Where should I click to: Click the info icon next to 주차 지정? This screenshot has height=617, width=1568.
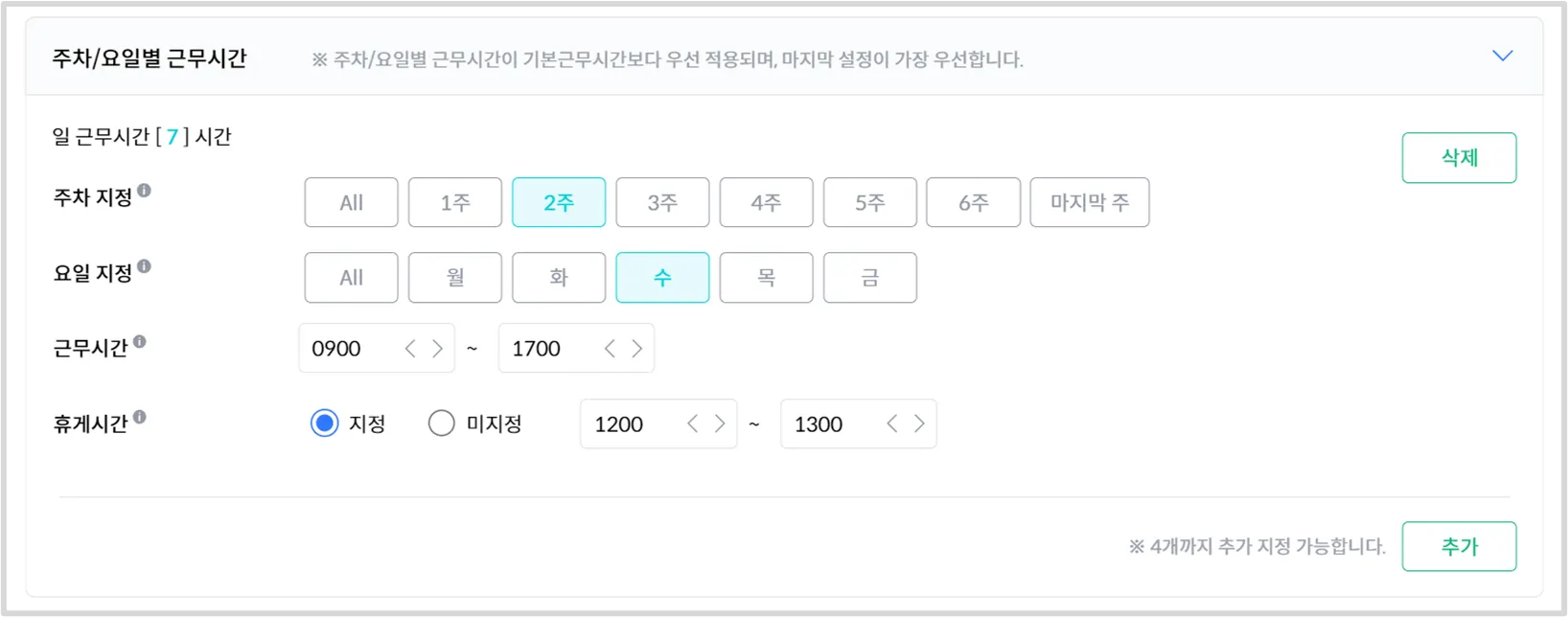144,191
